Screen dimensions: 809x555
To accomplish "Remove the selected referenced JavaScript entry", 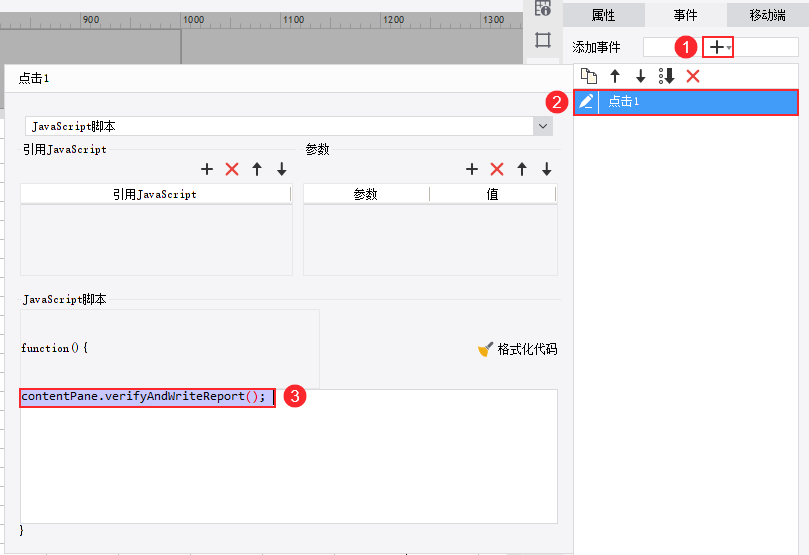I will pos(232,169).
